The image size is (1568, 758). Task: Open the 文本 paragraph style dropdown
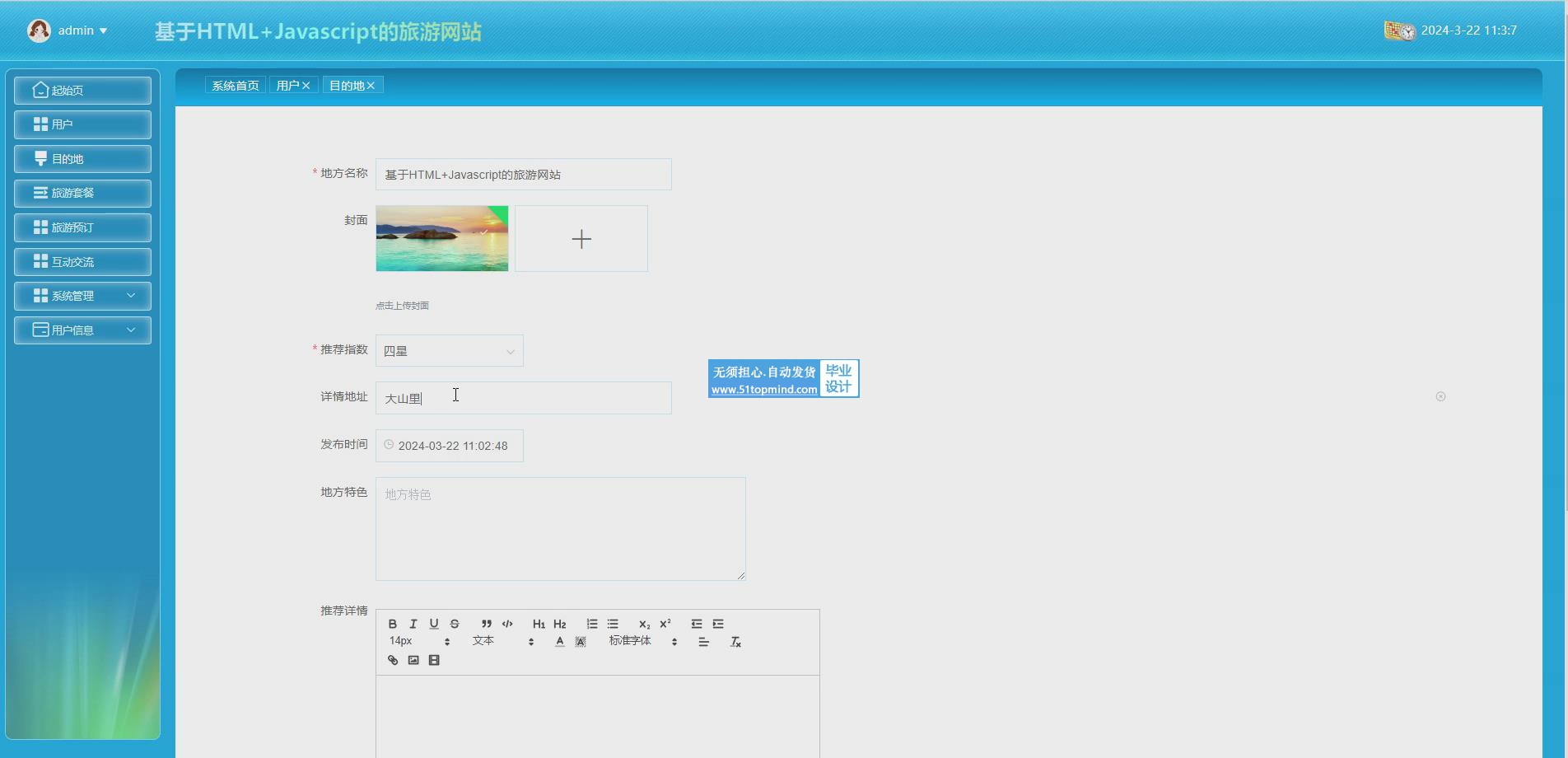point(503,641)
